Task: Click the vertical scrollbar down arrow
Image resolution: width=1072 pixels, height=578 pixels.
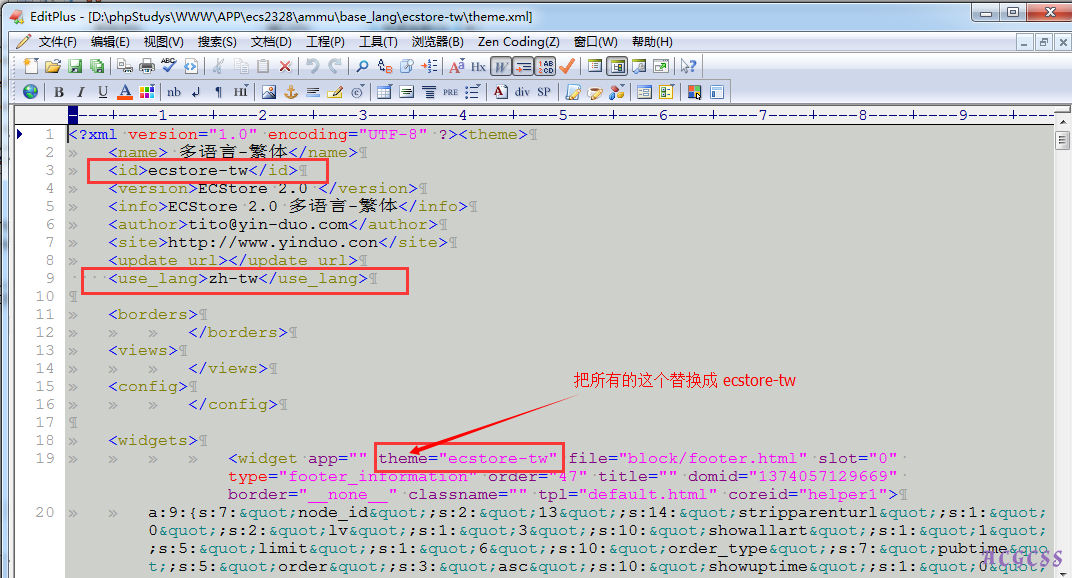Action: [1063, 571]
